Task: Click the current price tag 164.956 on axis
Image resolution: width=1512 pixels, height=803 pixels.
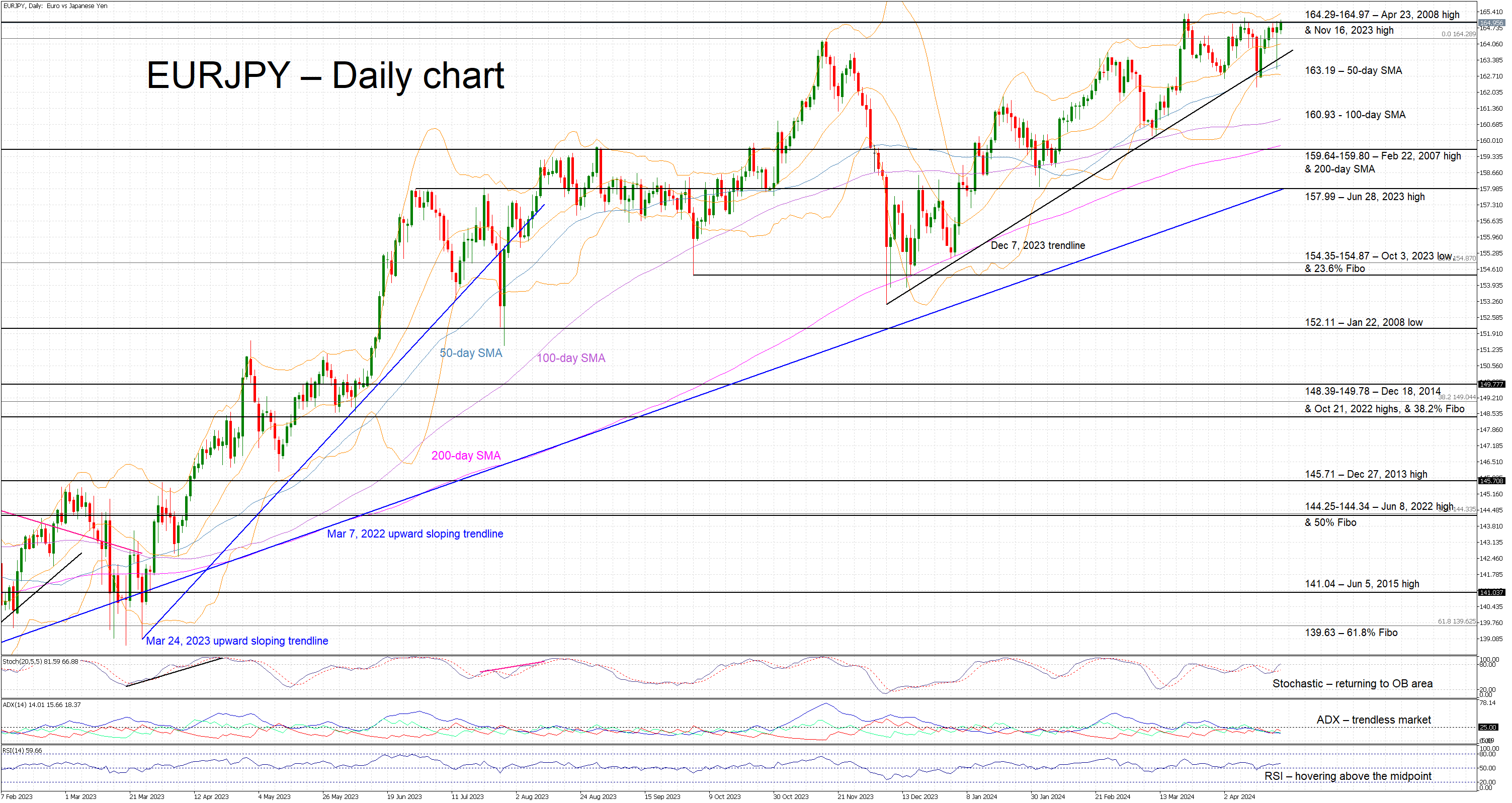Action: tap(1491, 23)
